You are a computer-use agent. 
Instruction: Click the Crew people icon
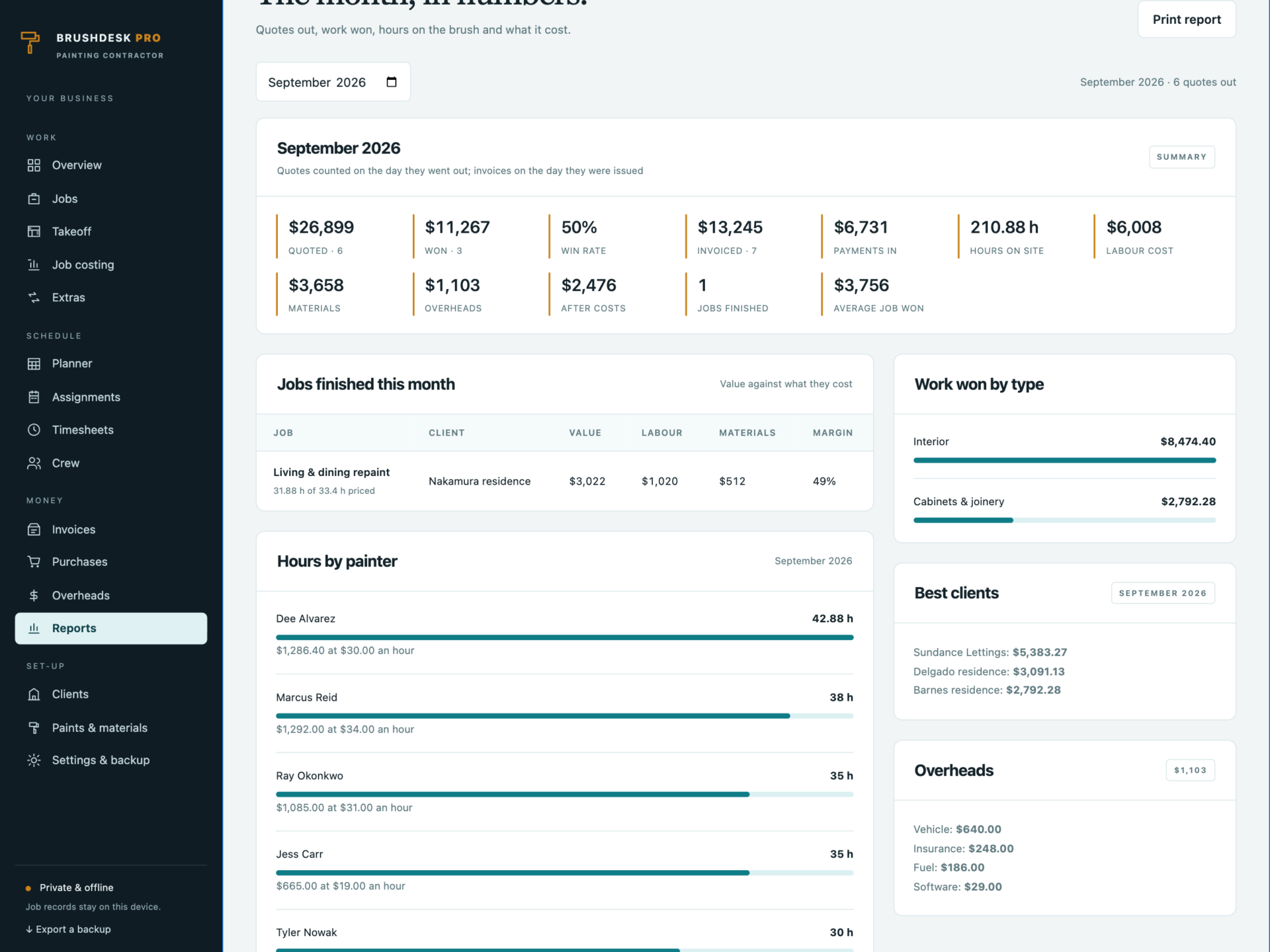point(34,463)
